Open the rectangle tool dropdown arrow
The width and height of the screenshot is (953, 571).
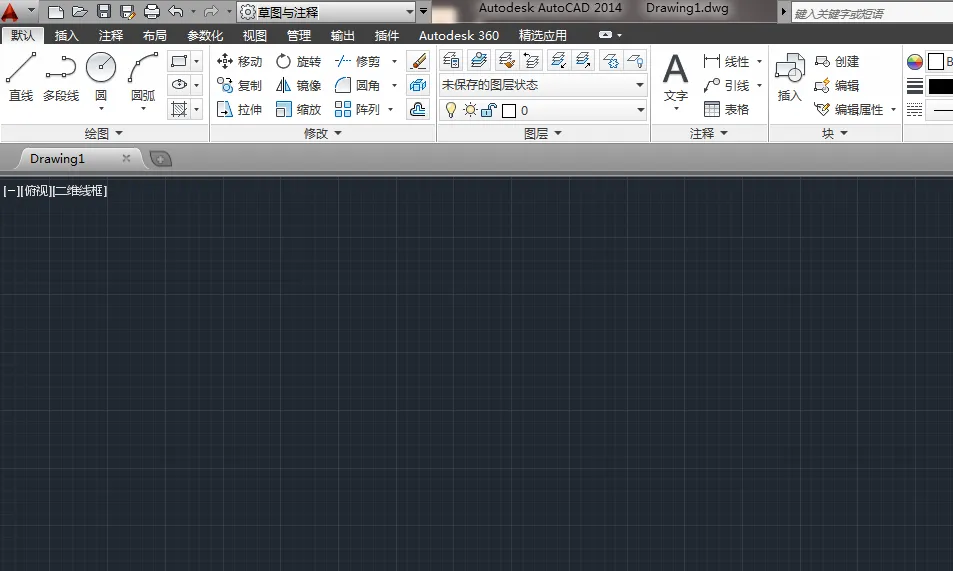(196, 61)
